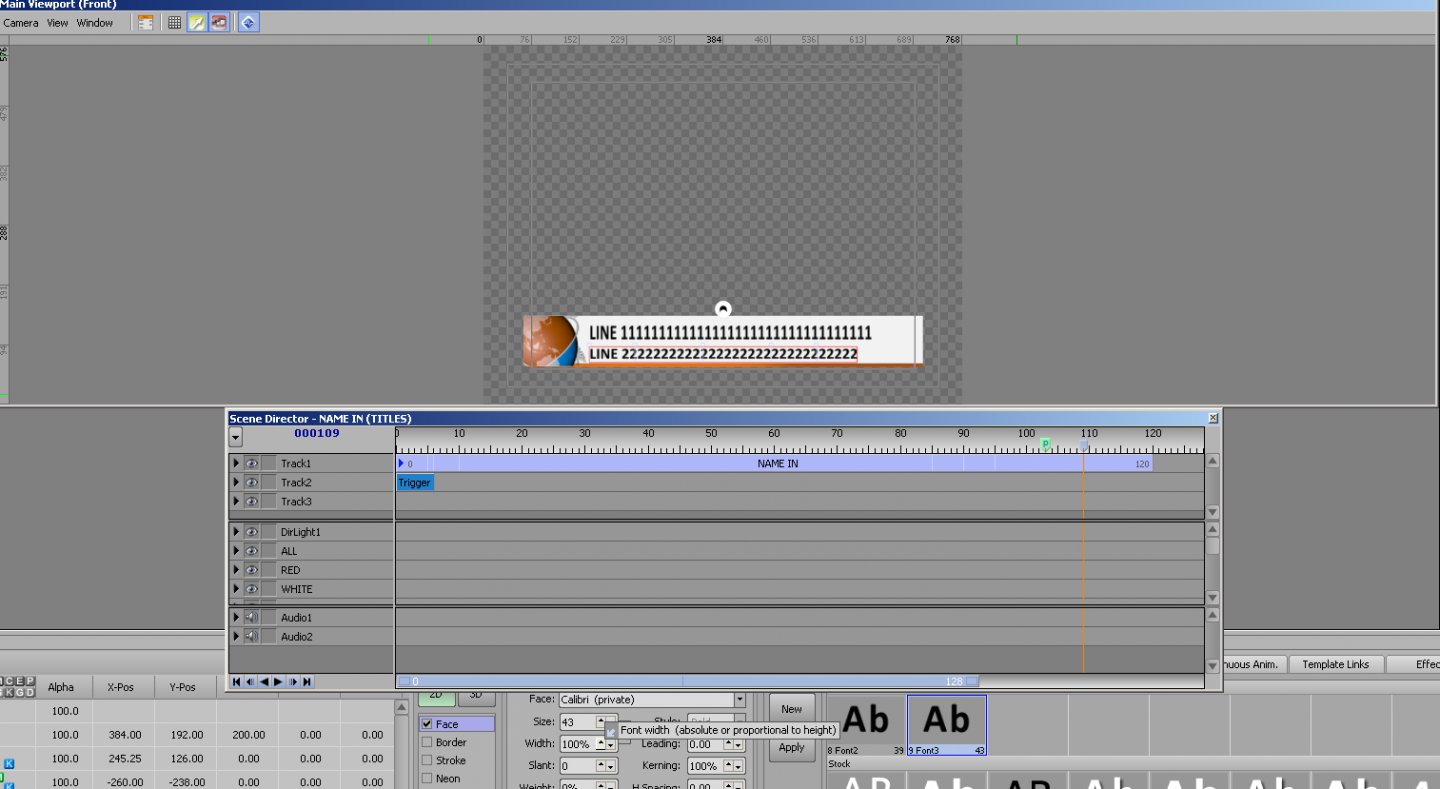1440x789 pixels.
Task: Expand Track1 in Scene Director
Action: pos(236,463)
